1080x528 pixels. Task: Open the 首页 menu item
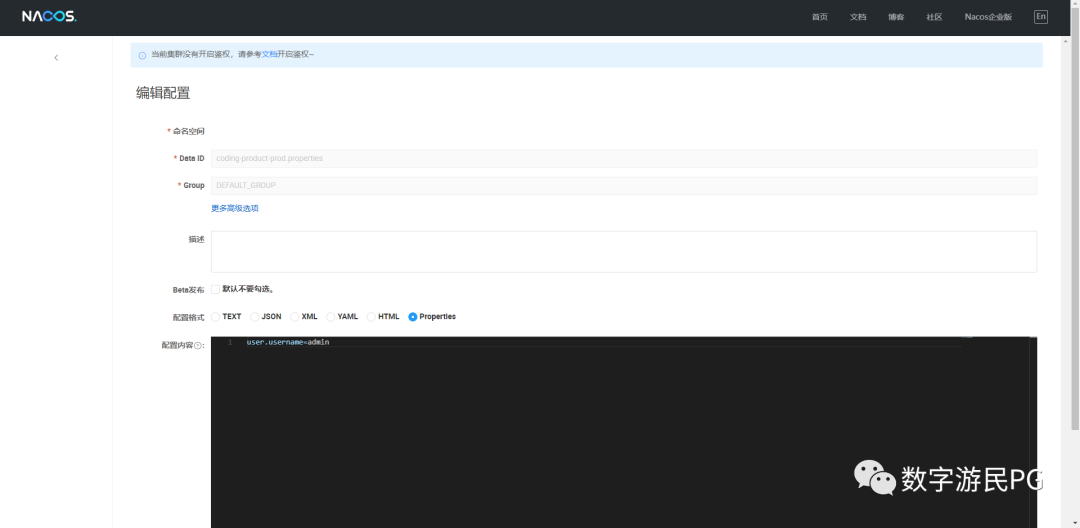820,17
